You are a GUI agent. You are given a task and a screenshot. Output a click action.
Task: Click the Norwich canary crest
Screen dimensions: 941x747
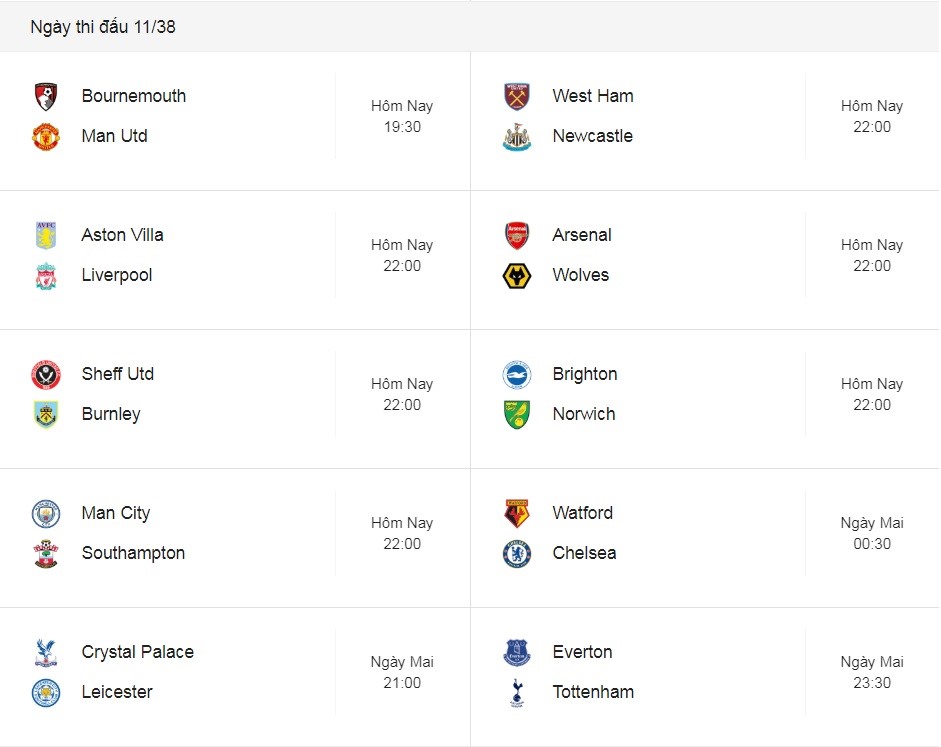(517, 415)
